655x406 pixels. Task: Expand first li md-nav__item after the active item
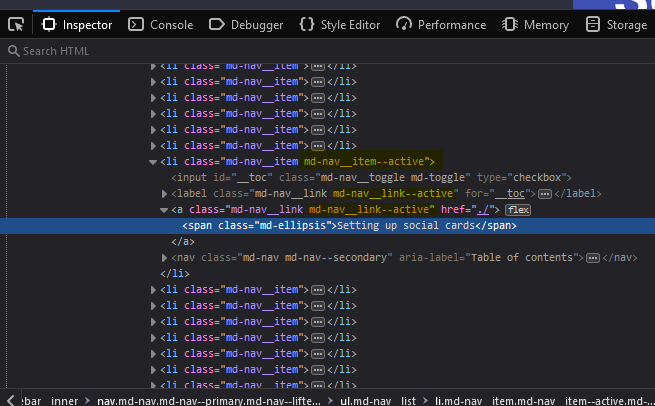(x=153, y=290)
